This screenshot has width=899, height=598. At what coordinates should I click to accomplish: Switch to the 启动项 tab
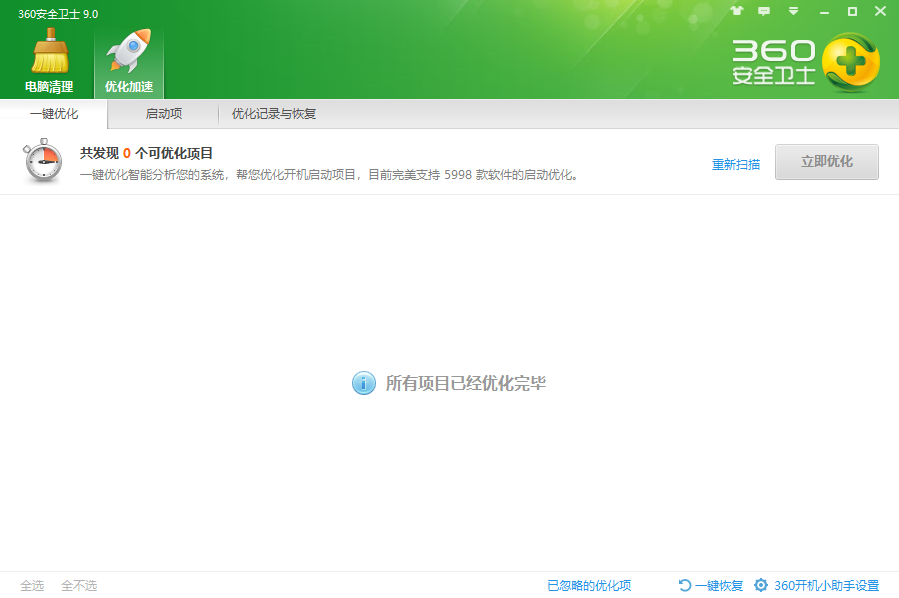pyautogui.click(x=164, y=114)
